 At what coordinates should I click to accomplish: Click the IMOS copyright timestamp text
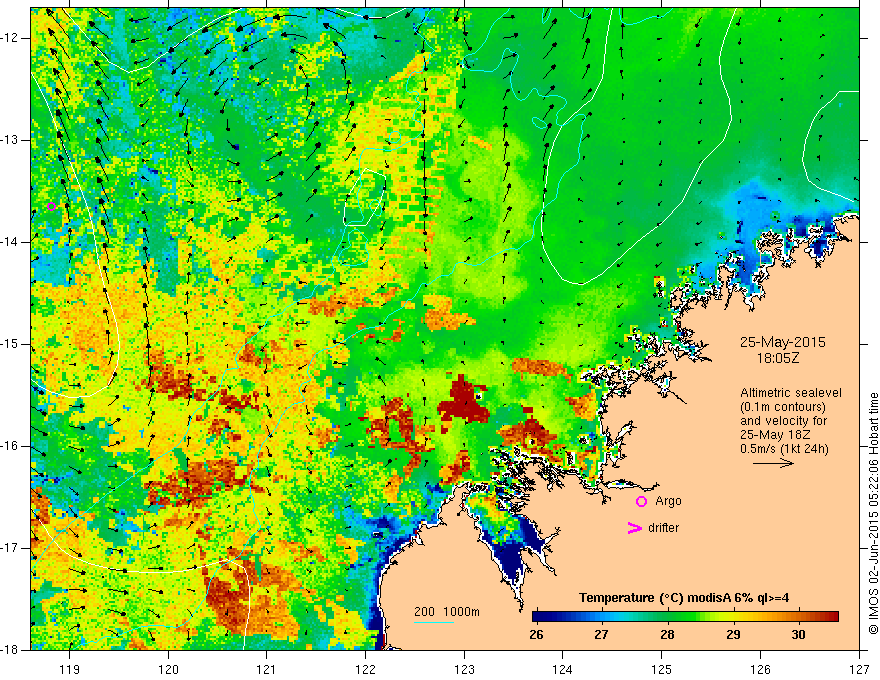[x=873, y=513]
